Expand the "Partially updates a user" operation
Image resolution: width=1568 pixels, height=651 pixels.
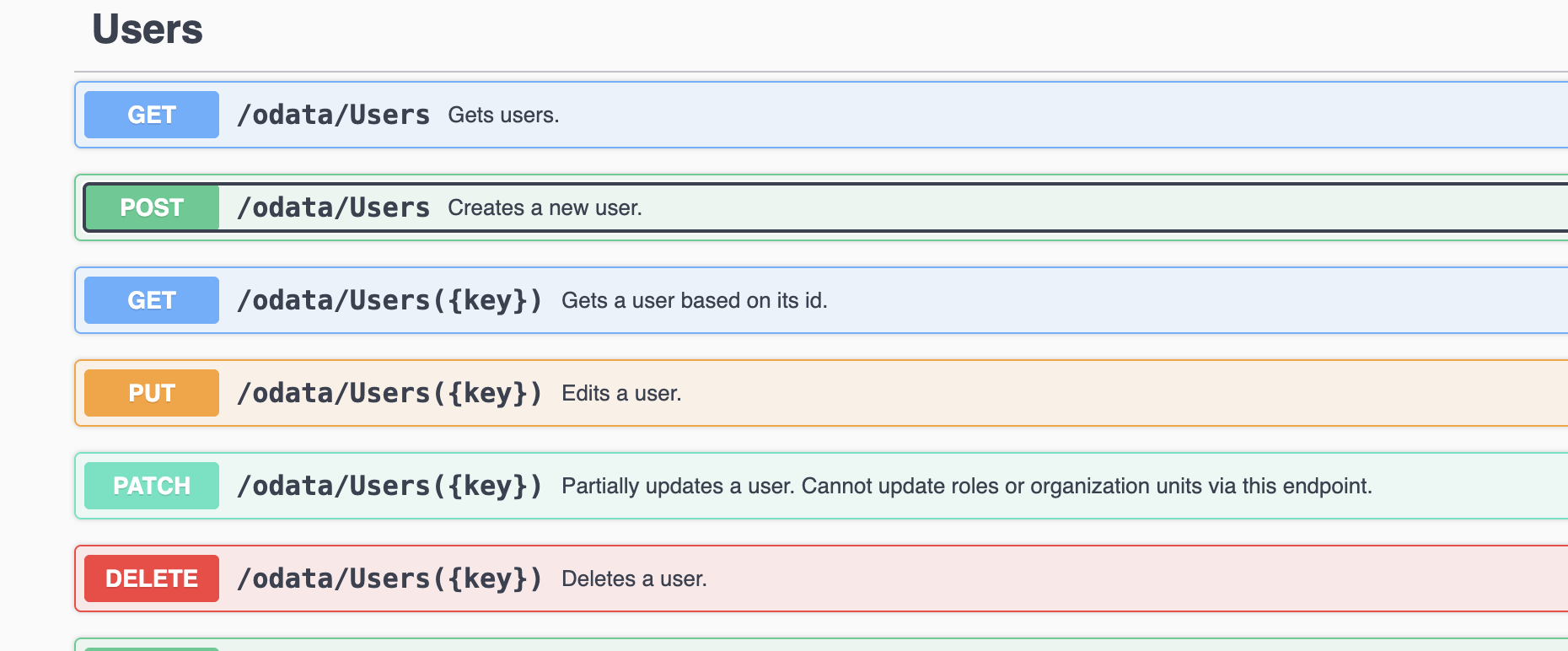[x=966, y=487]
